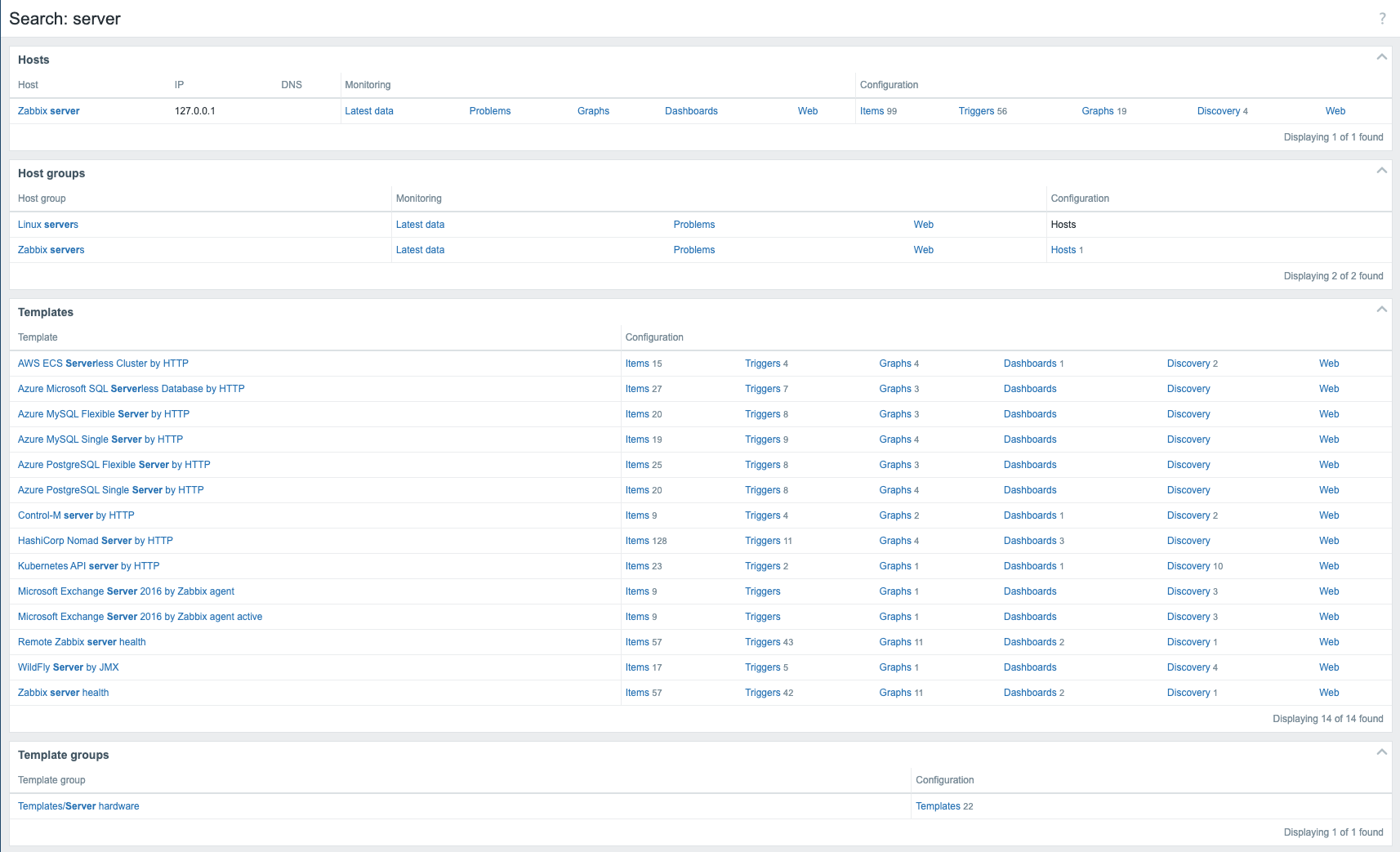Open WildFly Server by JMX template
Image resolution: width=1400 pixels, height=852 pixels.
tap(69, 667)
